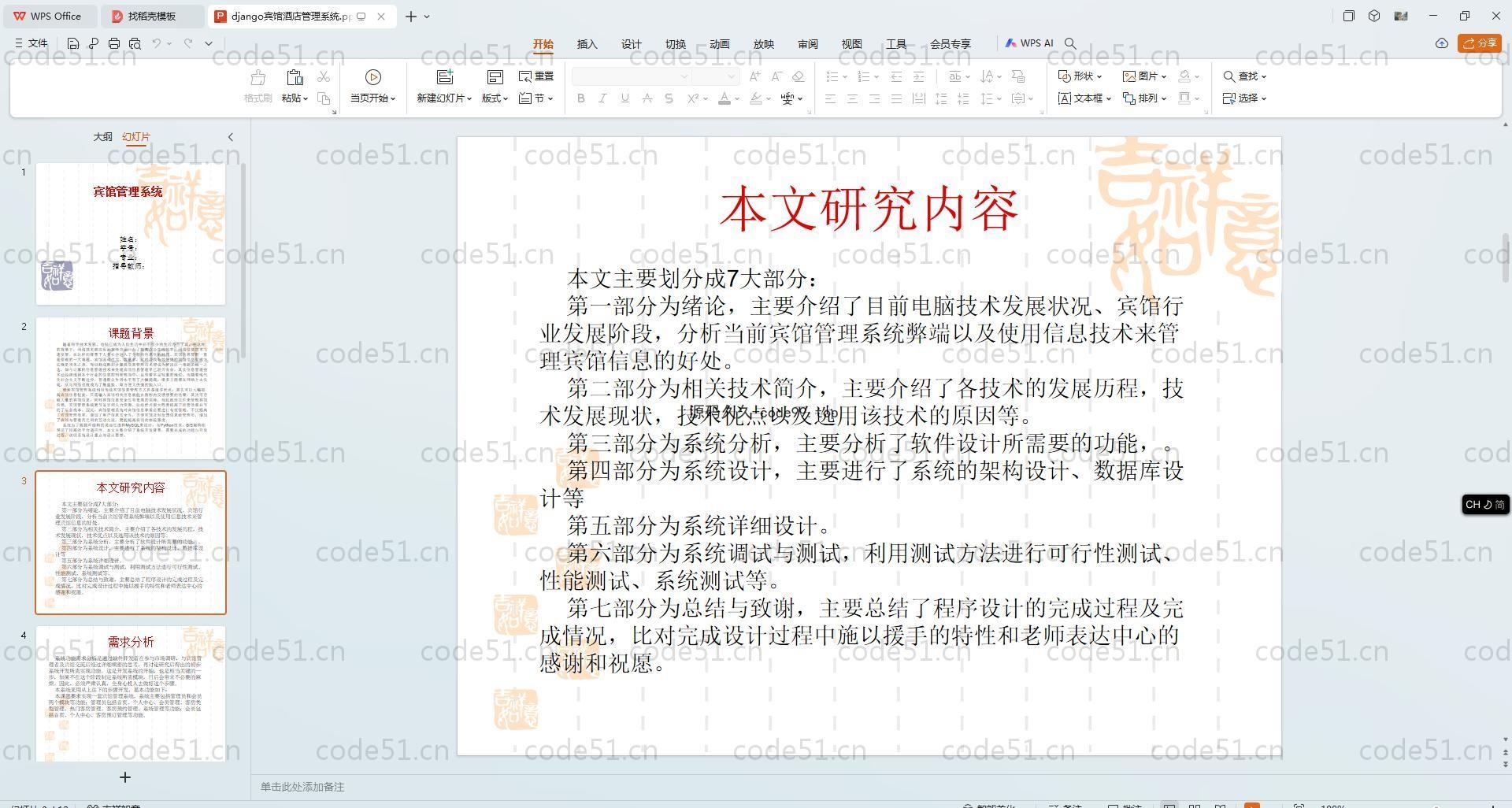Open the font name combo box
The width and height of the screenshot is (1512, 808).
coord(632,76)
